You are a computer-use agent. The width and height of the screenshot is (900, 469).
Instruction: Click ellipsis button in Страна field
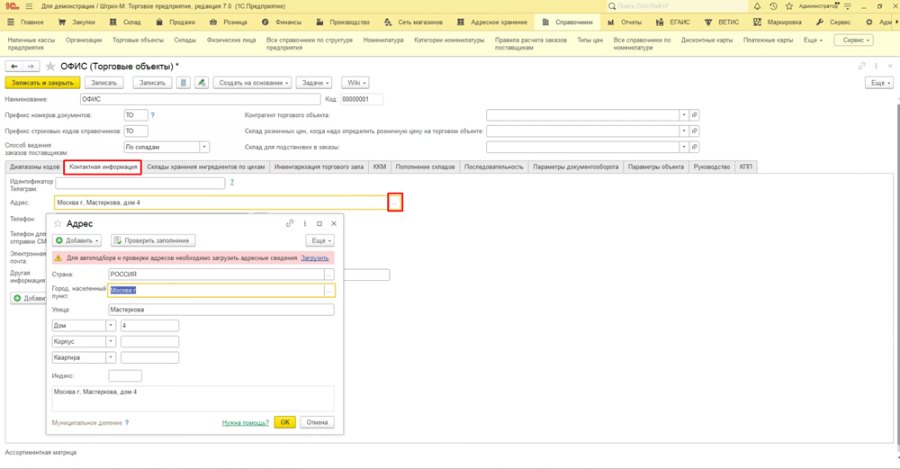click(329, 274)
